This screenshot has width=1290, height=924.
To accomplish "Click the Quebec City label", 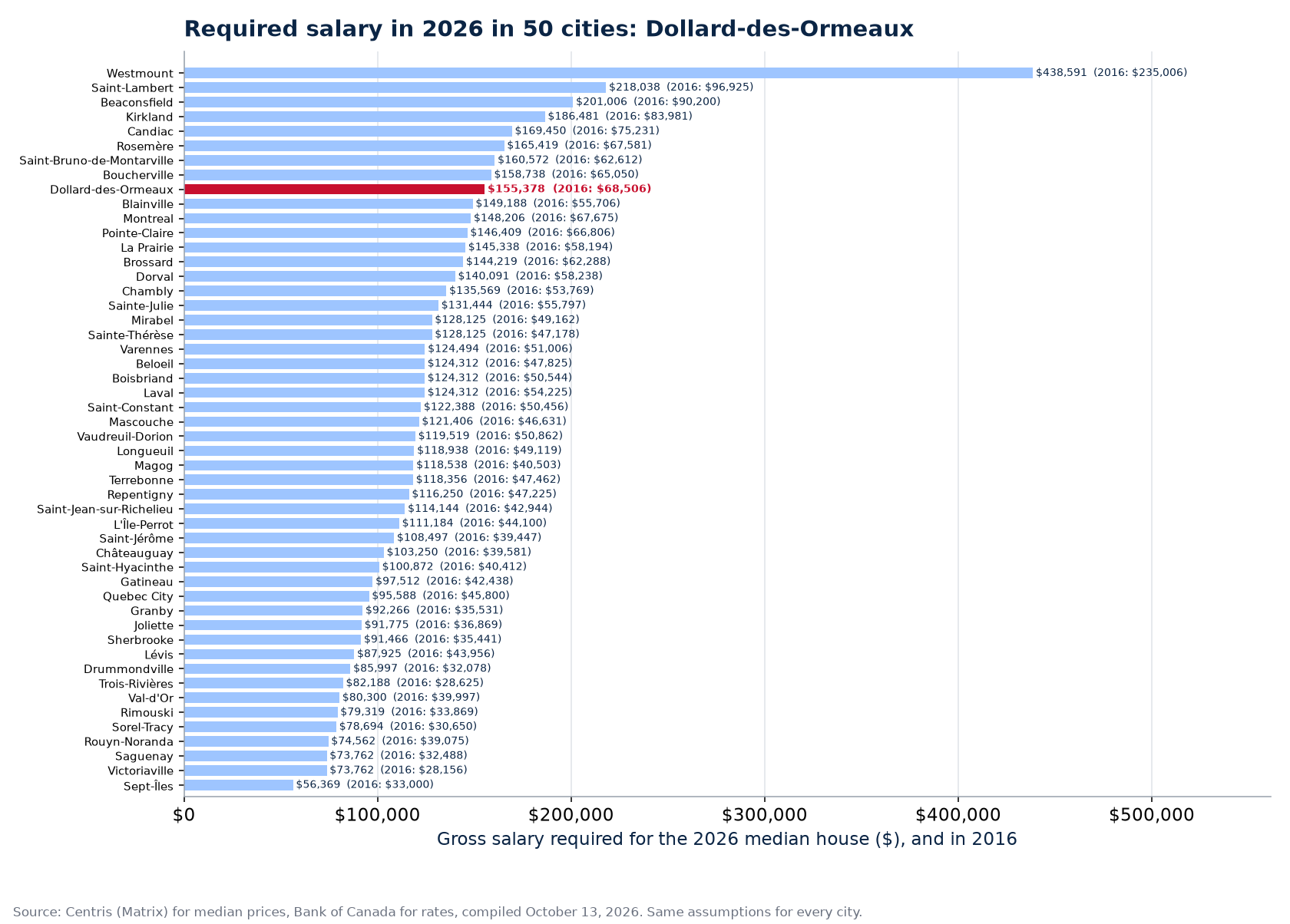I will (139, 597).
